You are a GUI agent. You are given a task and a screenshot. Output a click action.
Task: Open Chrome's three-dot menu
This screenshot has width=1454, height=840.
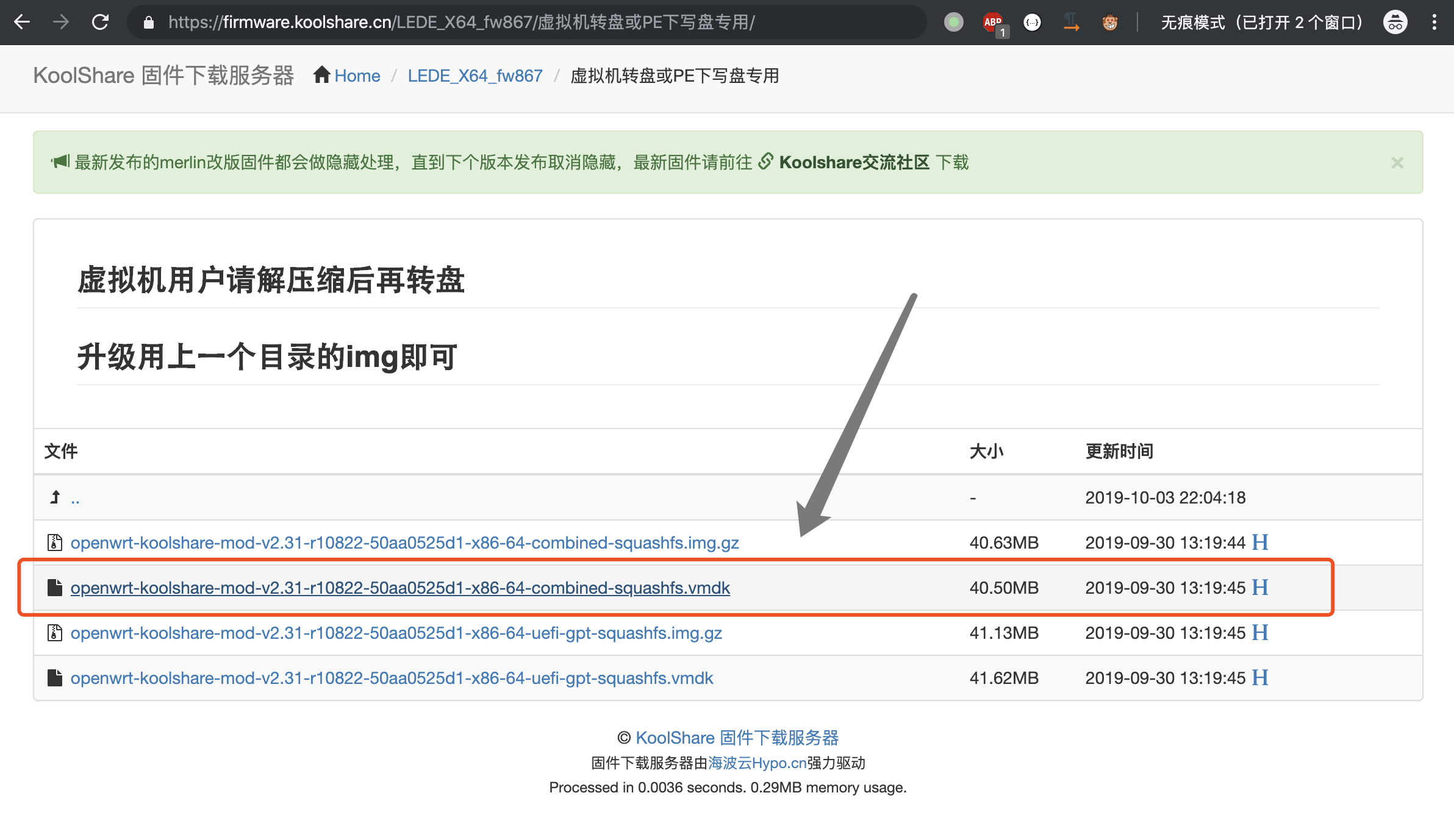click(1434, 22)
